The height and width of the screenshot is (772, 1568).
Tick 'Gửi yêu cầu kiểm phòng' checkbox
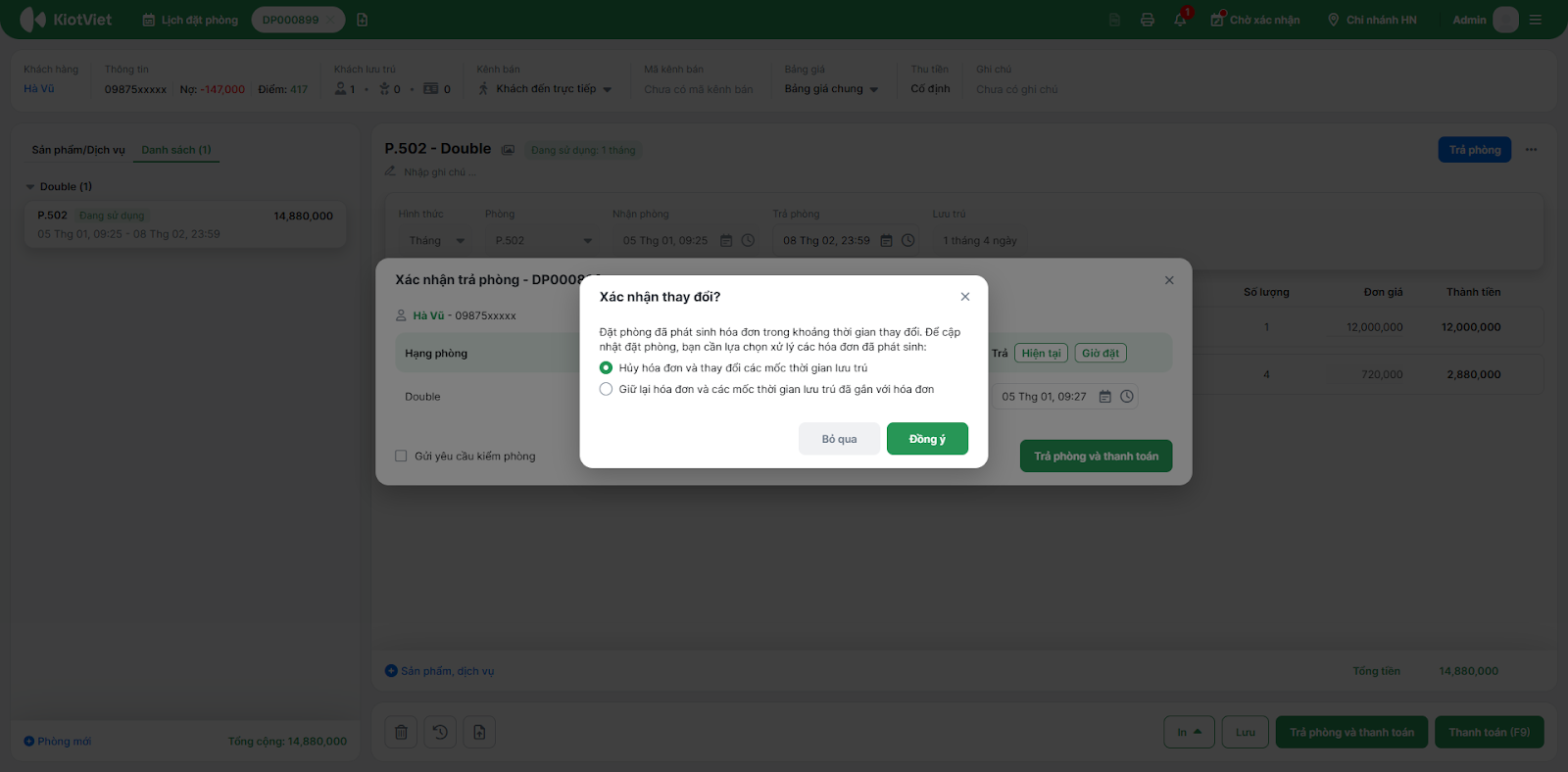401,456
